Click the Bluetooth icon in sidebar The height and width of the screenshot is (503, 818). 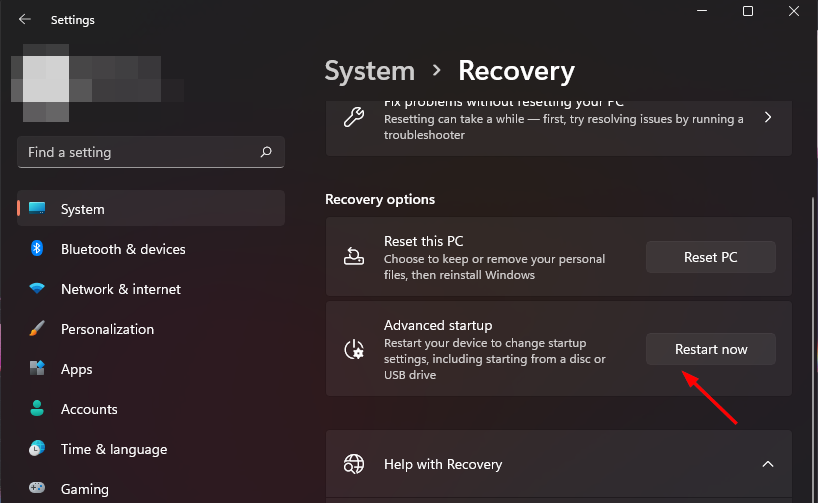pos(38,249)
